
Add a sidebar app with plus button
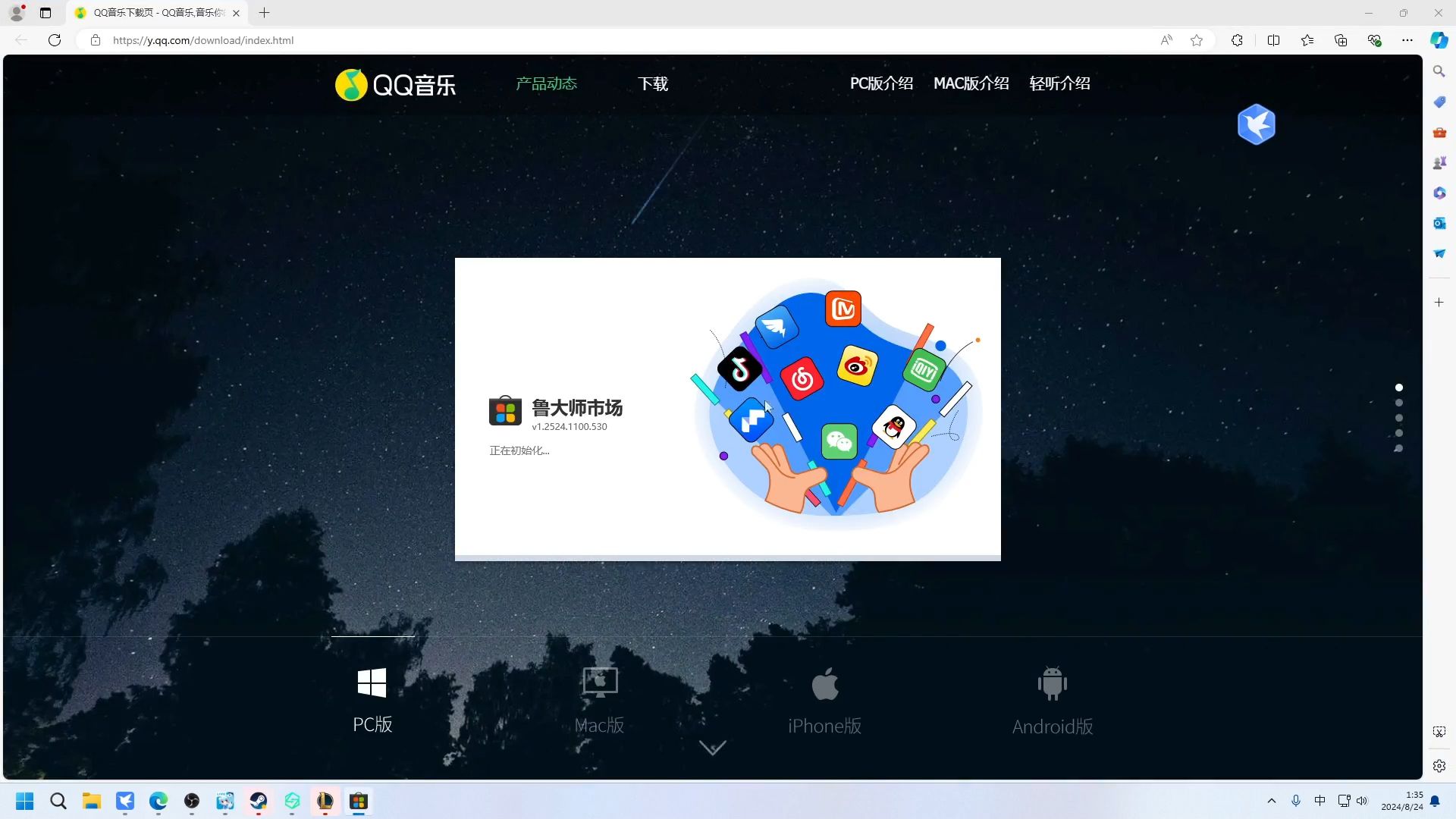[1439, 302]
